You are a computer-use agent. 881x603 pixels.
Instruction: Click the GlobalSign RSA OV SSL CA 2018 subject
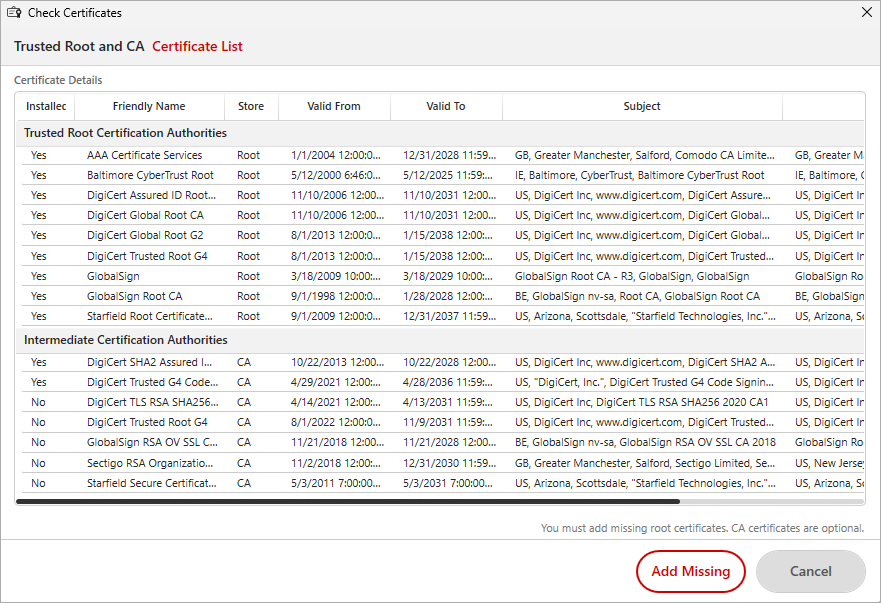pos(645,442)
